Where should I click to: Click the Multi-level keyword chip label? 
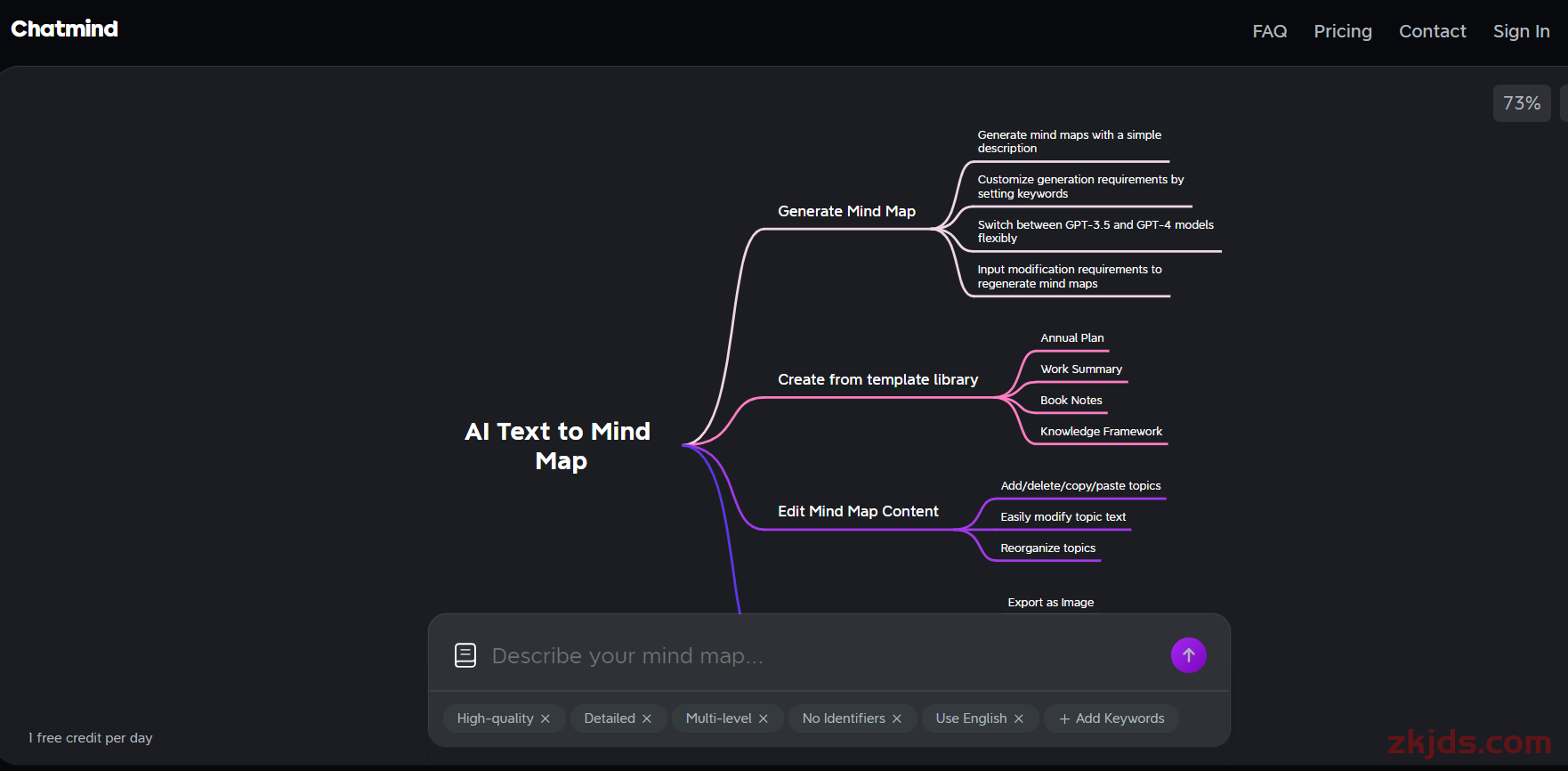coord(718,718)
